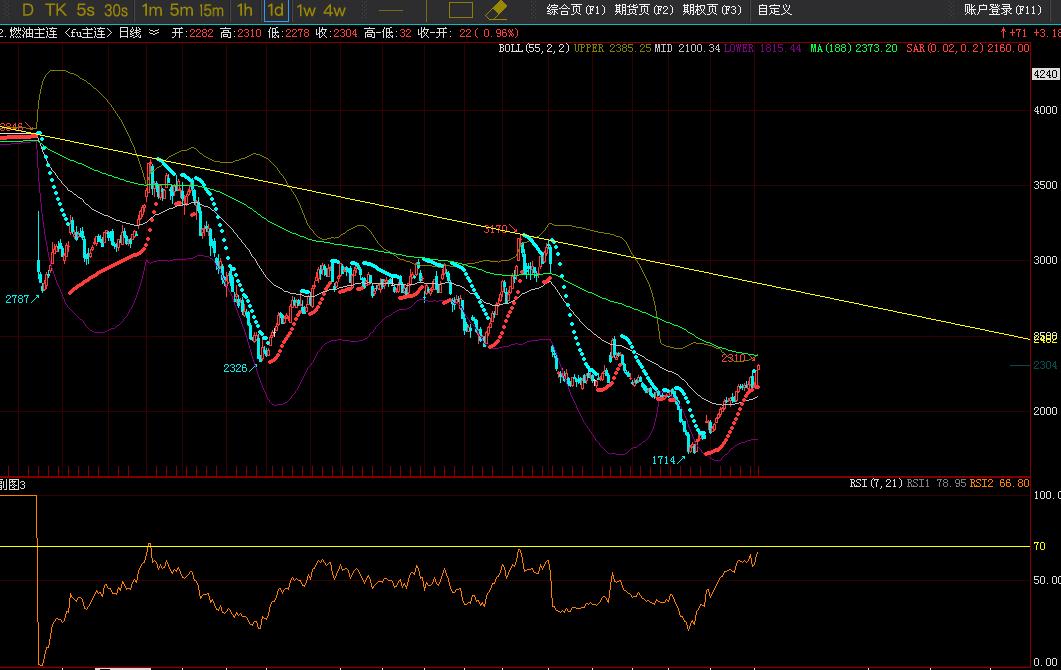Click the 3179 high price annotation

(x=500, y=229)
